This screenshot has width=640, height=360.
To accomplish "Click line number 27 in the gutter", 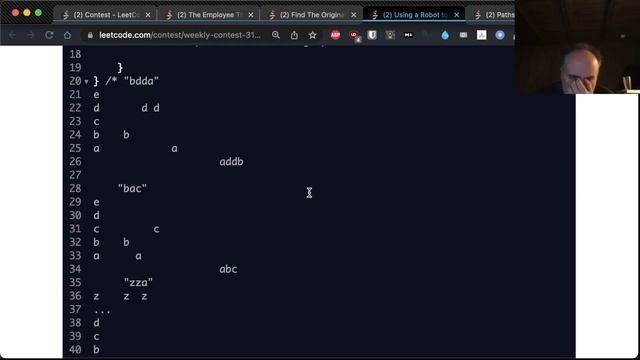I will pos(75,175).
